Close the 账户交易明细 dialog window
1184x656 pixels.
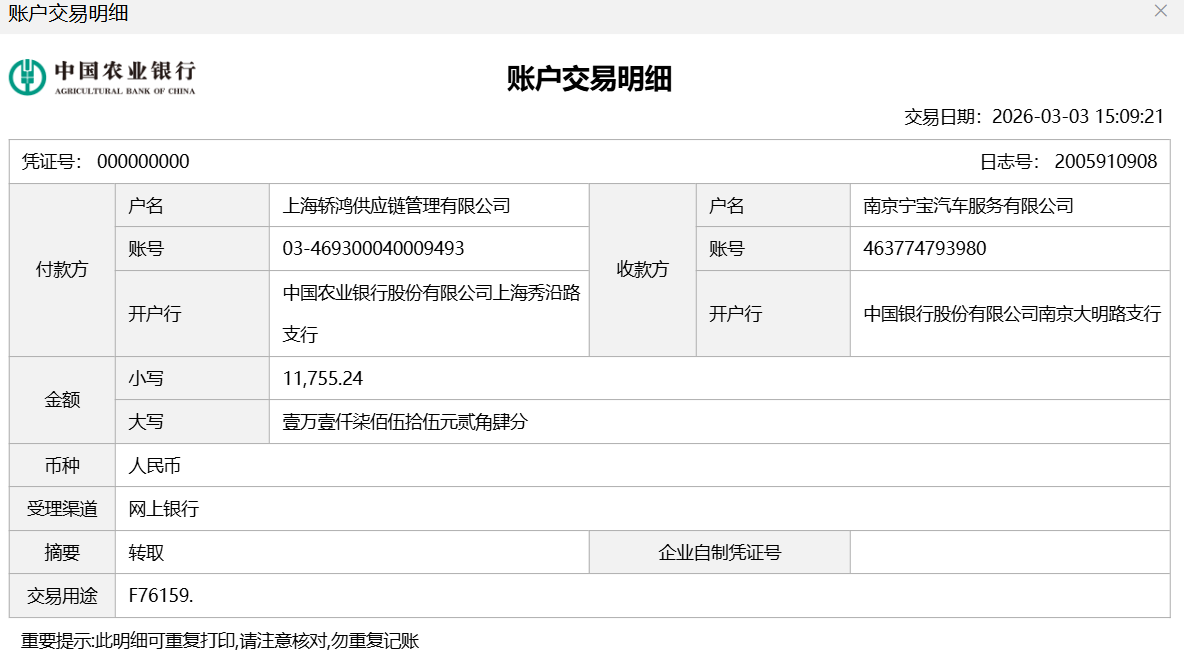[x=1160, y=11]
